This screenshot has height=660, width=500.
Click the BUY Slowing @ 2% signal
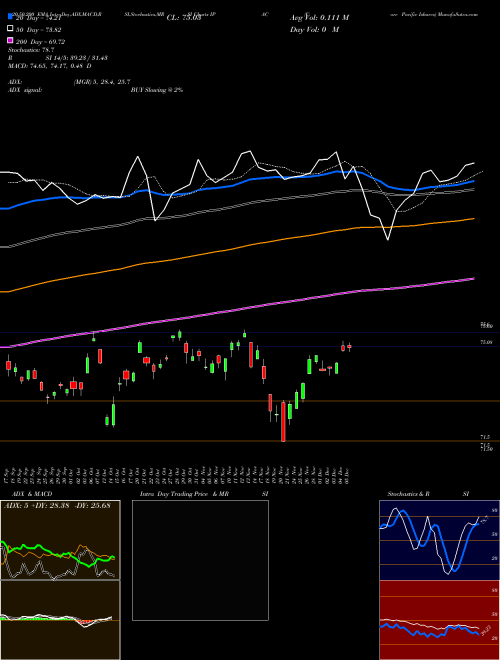(157, 90)
